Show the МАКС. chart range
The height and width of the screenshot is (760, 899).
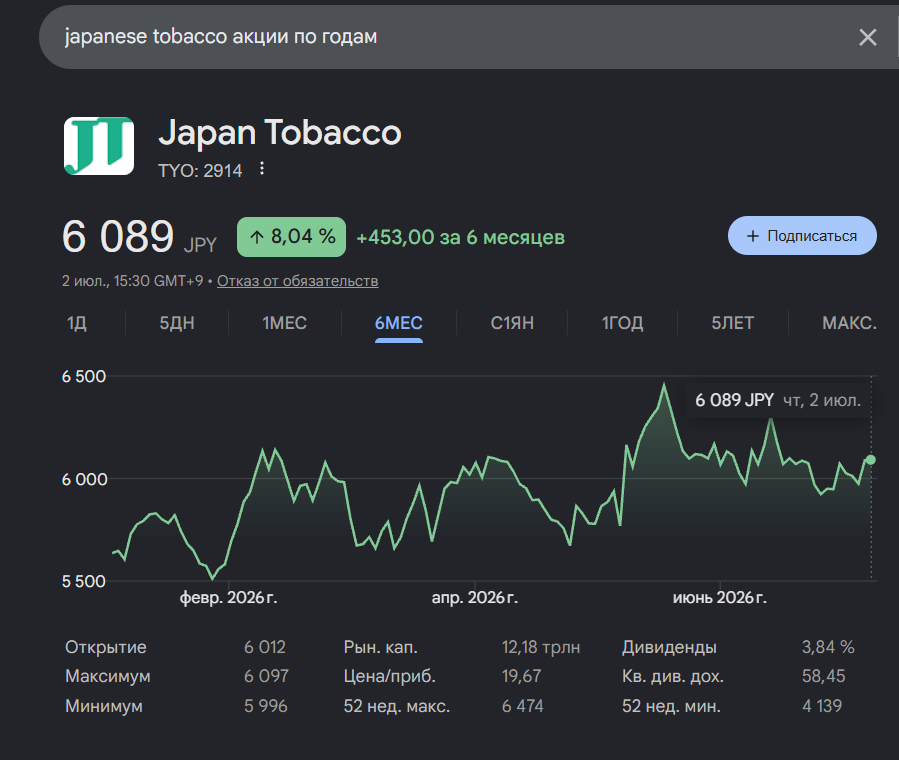(849, 323)
